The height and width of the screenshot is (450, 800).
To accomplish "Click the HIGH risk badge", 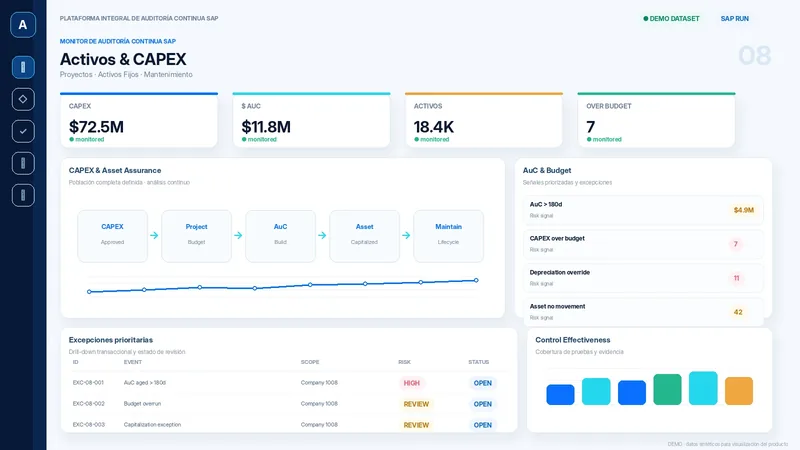I will coord(412,383).
